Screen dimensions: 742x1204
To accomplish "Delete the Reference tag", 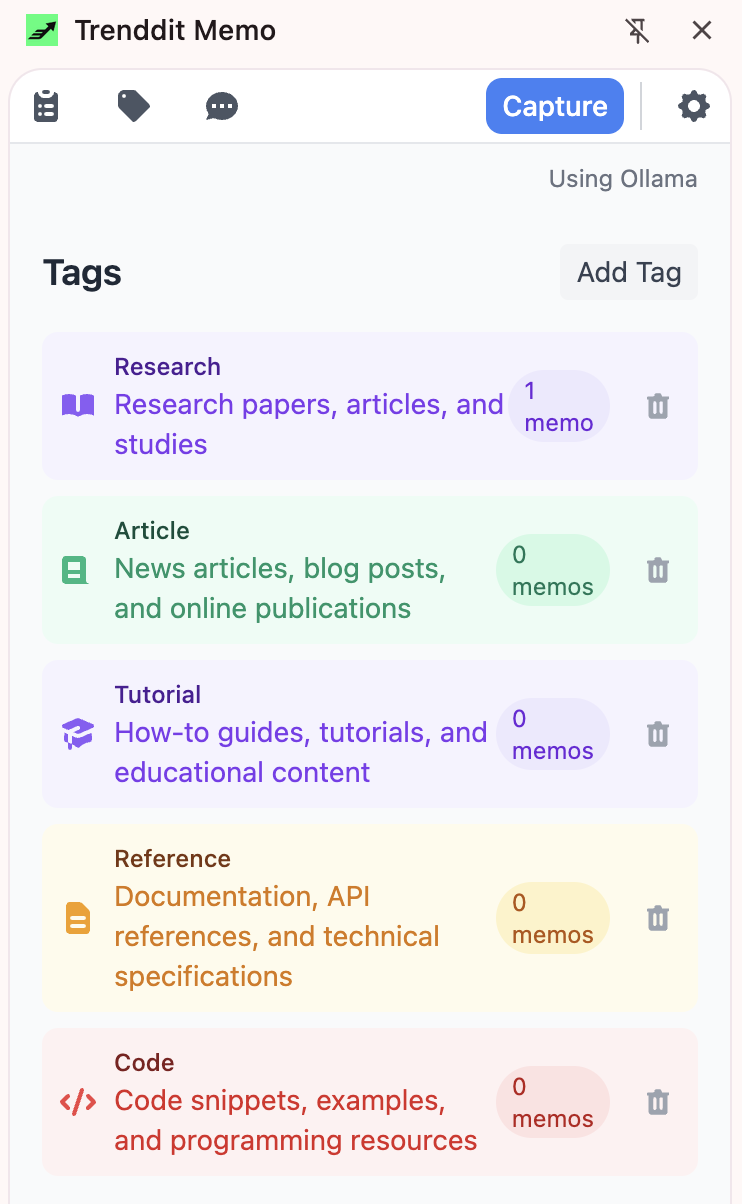I will pos(657,918).
